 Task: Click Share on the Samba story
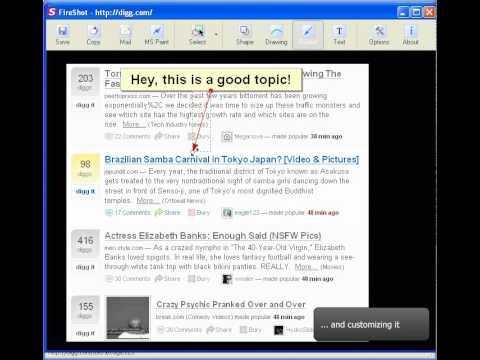pos(168,213)
